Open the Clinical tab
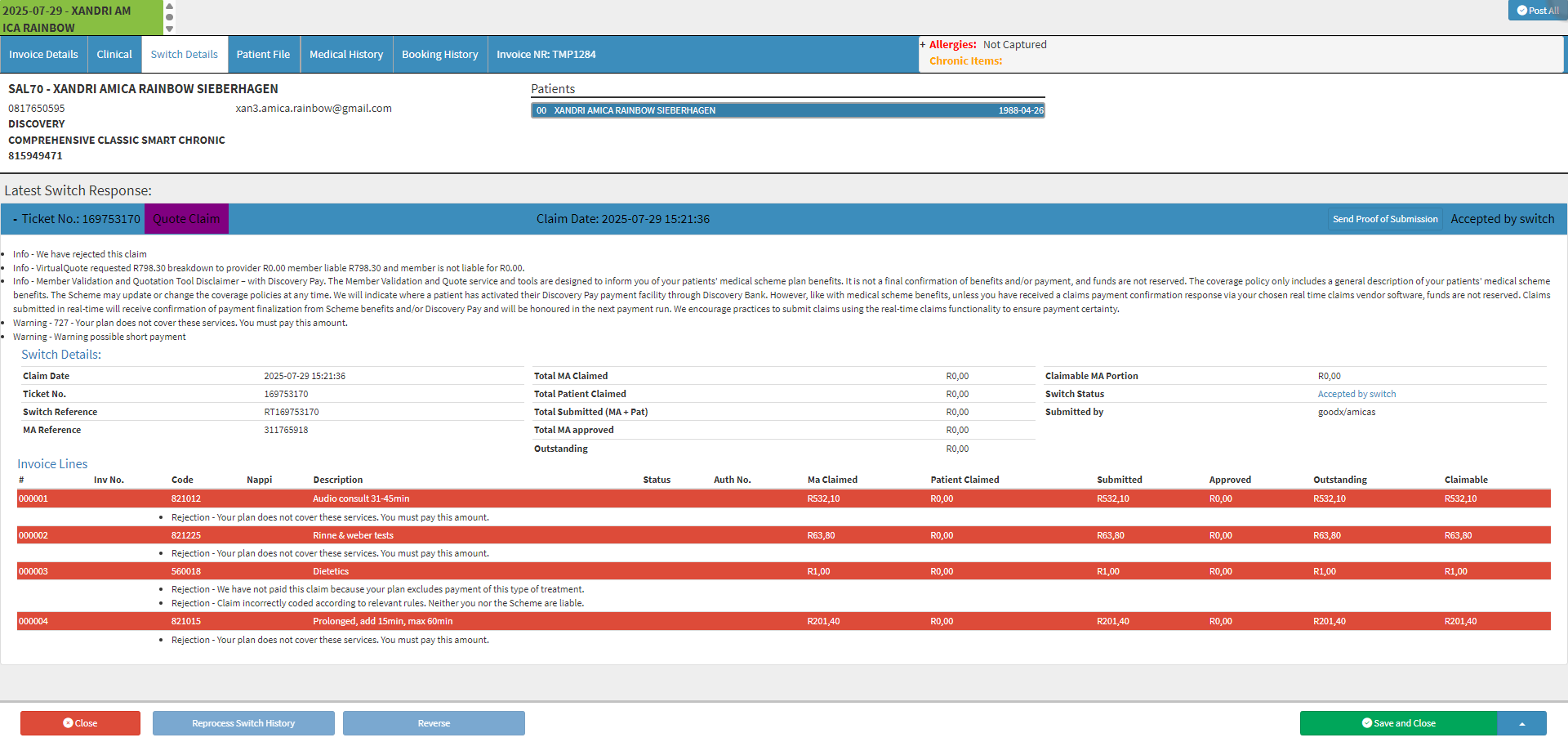The height and width of the screenshot is (742, 1568). [114, 55]
